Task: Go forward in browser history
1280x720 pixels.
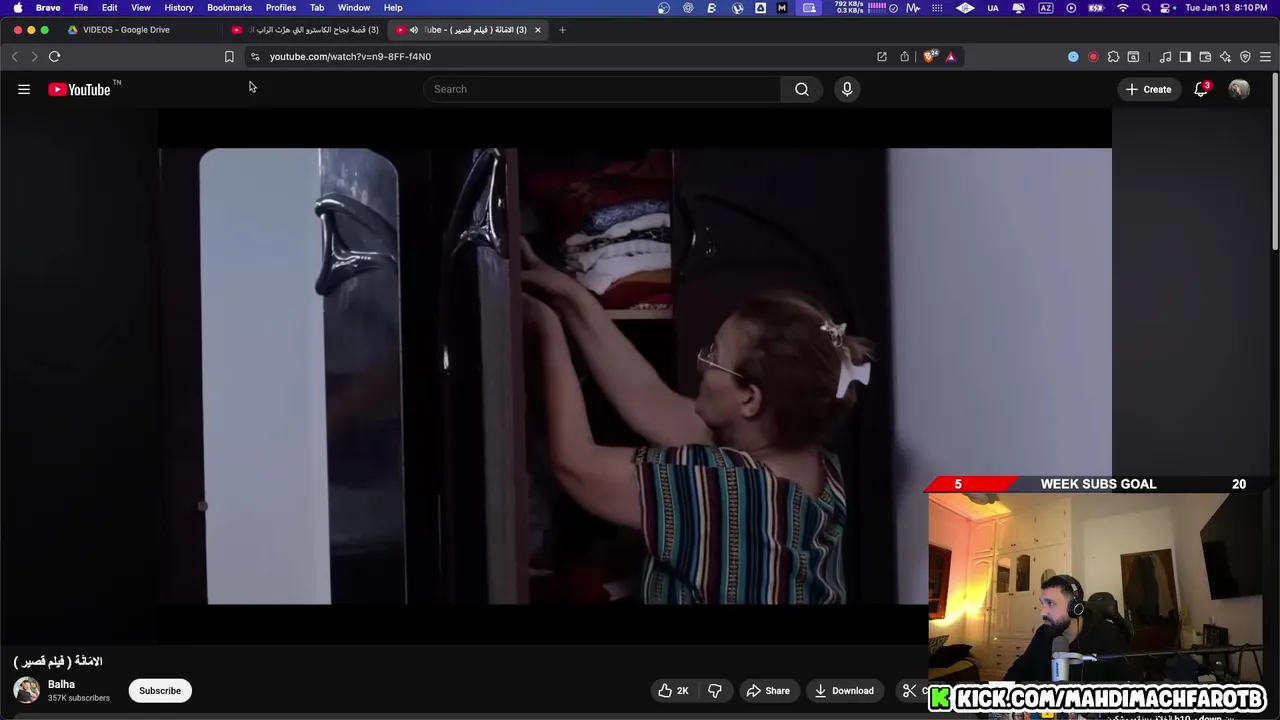Action: pos(34,57)
